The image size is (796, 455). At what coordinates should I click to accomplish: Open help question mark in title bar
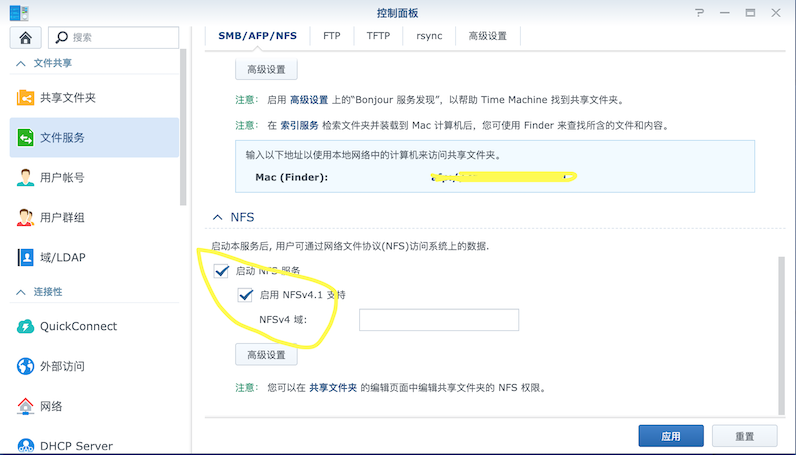pos(700,13)
